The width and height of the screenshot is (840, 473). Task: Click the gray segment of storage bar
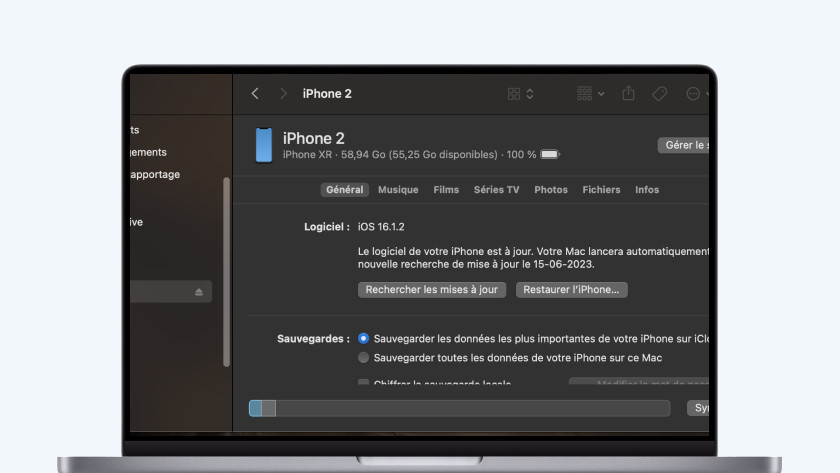(269, 408)
